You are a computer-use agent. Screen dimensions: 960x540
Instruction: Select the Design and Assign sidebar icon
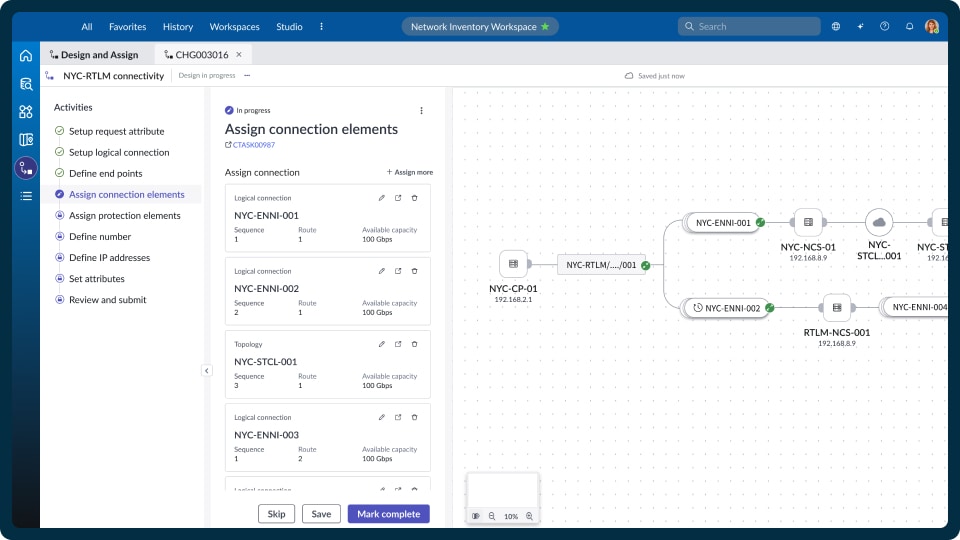coord(26,168)
